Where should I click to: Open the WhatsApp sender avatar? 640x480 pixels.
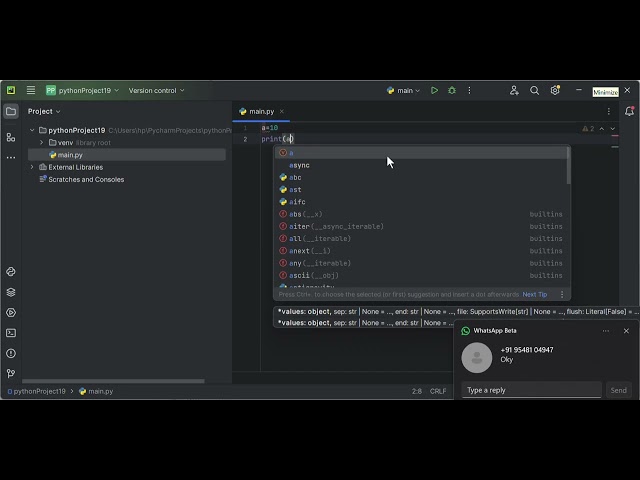(x=477, y=358)
